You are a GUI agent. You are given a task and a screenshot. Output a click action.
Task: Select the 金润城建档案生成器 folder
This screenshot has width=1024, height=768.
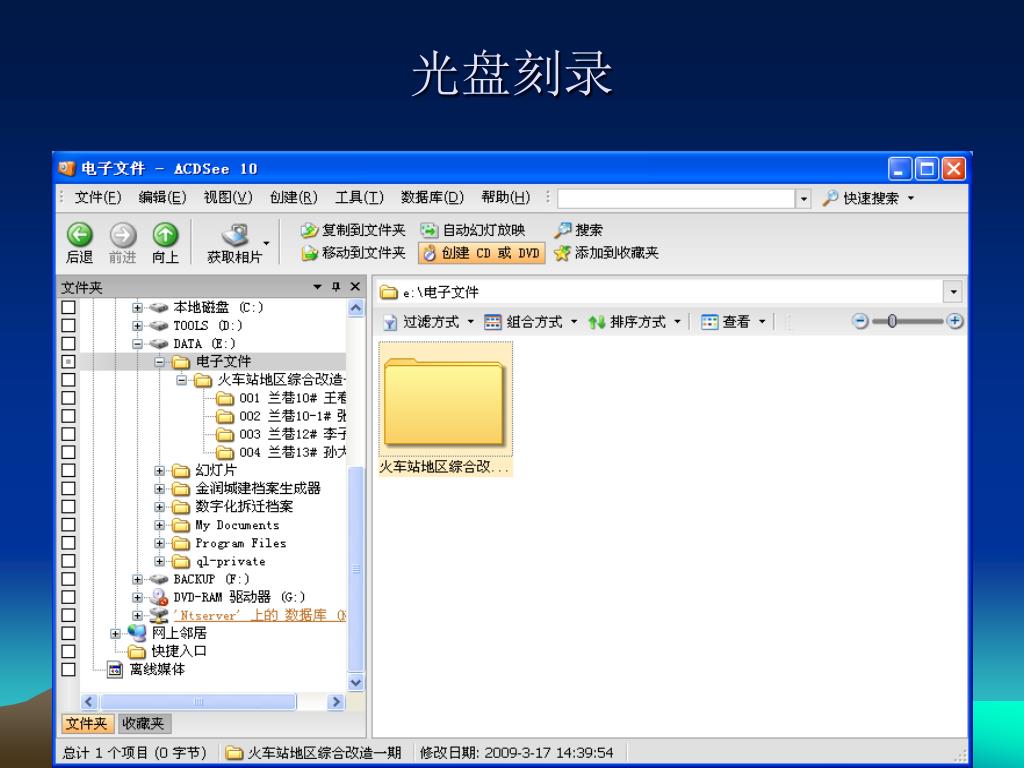pyautogui.click(x=258, y=488)
